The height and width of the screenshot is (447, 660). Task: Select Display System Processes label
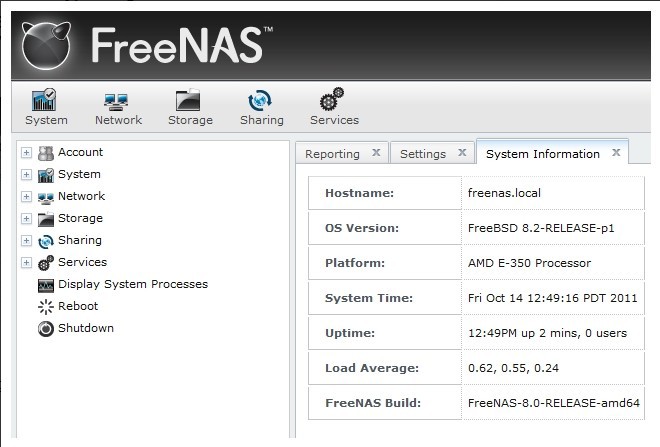[x=133, y=284]
